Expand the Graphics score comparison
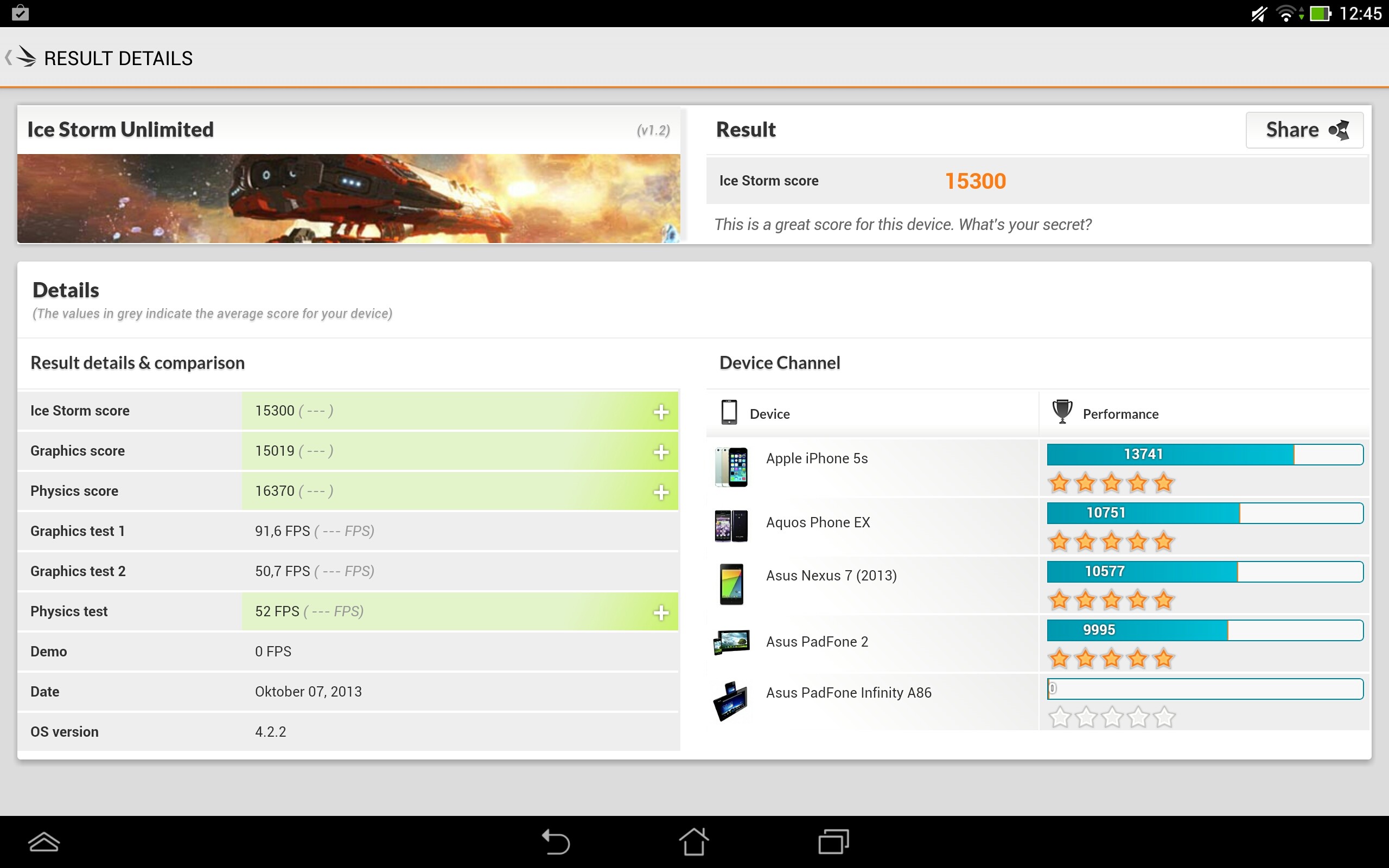The height and width of the screenshot is (868, 1389). pos(661,451)
